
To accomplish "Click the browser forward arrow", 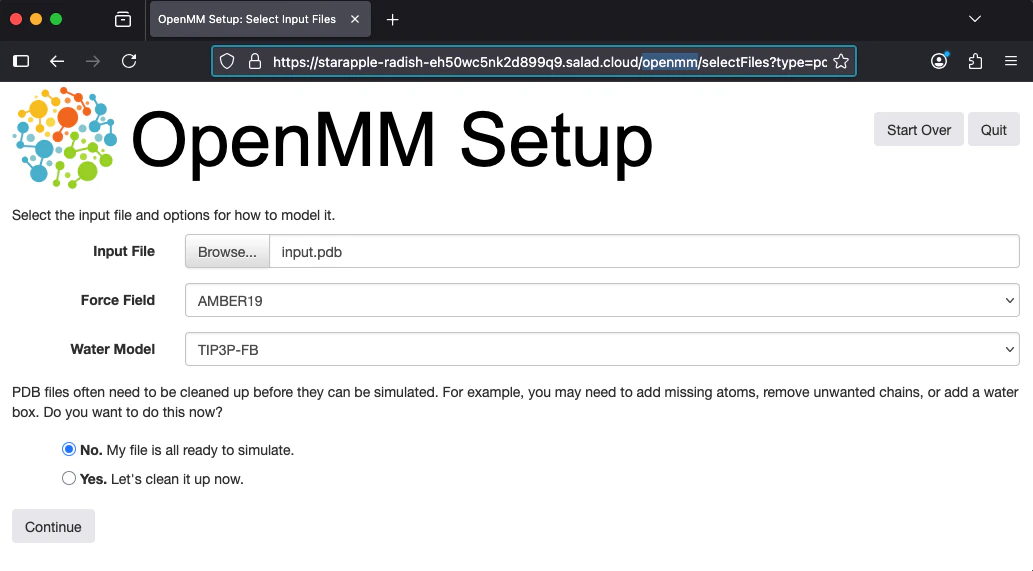I will 93,61.
